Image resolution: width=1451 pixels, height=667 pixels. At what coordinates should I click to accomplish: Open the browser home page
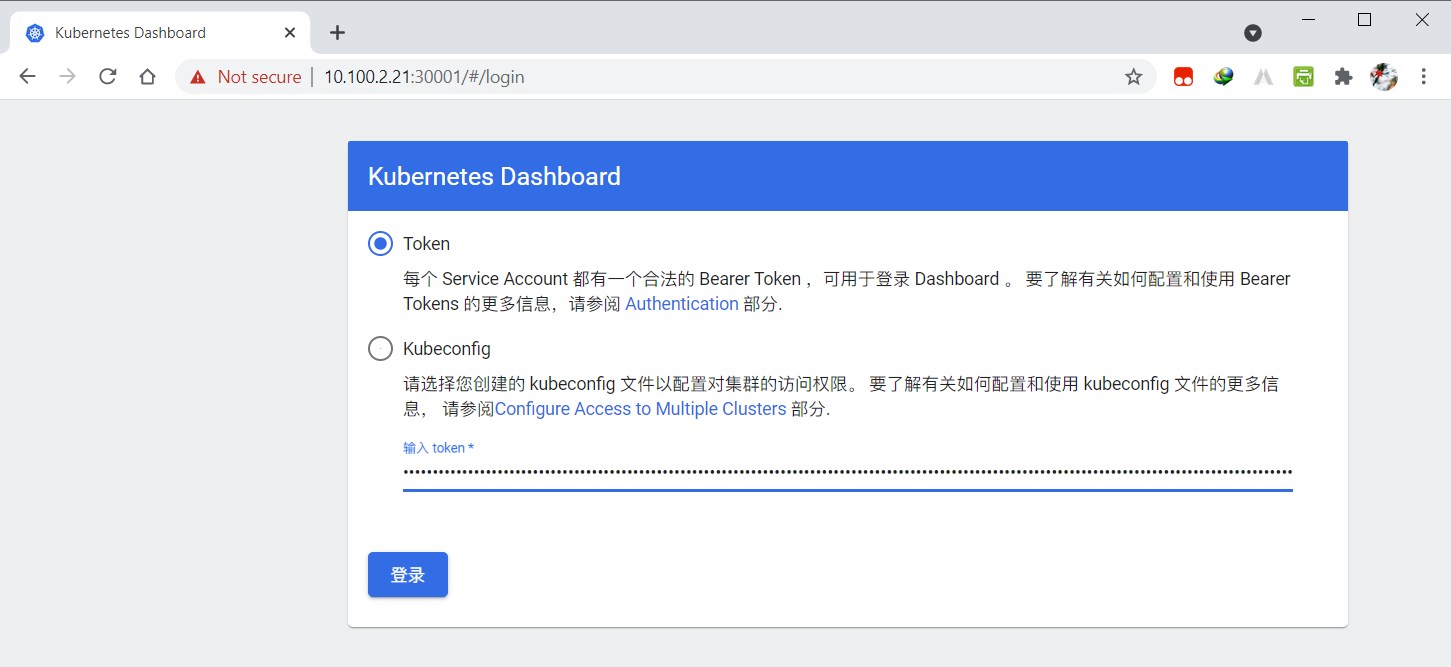coord(147,77)
